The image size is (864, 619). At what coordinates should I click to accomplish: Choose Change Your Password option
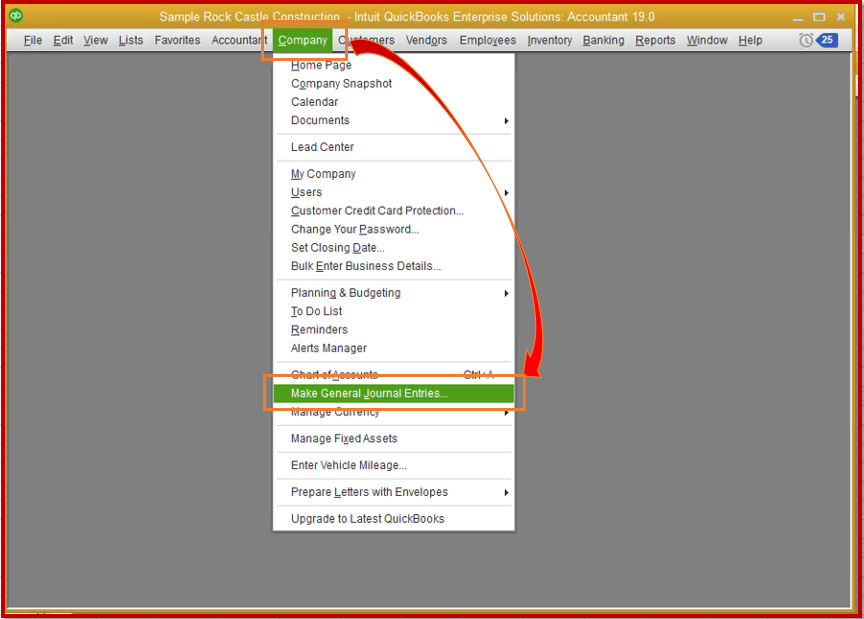[x=394, y=229]
